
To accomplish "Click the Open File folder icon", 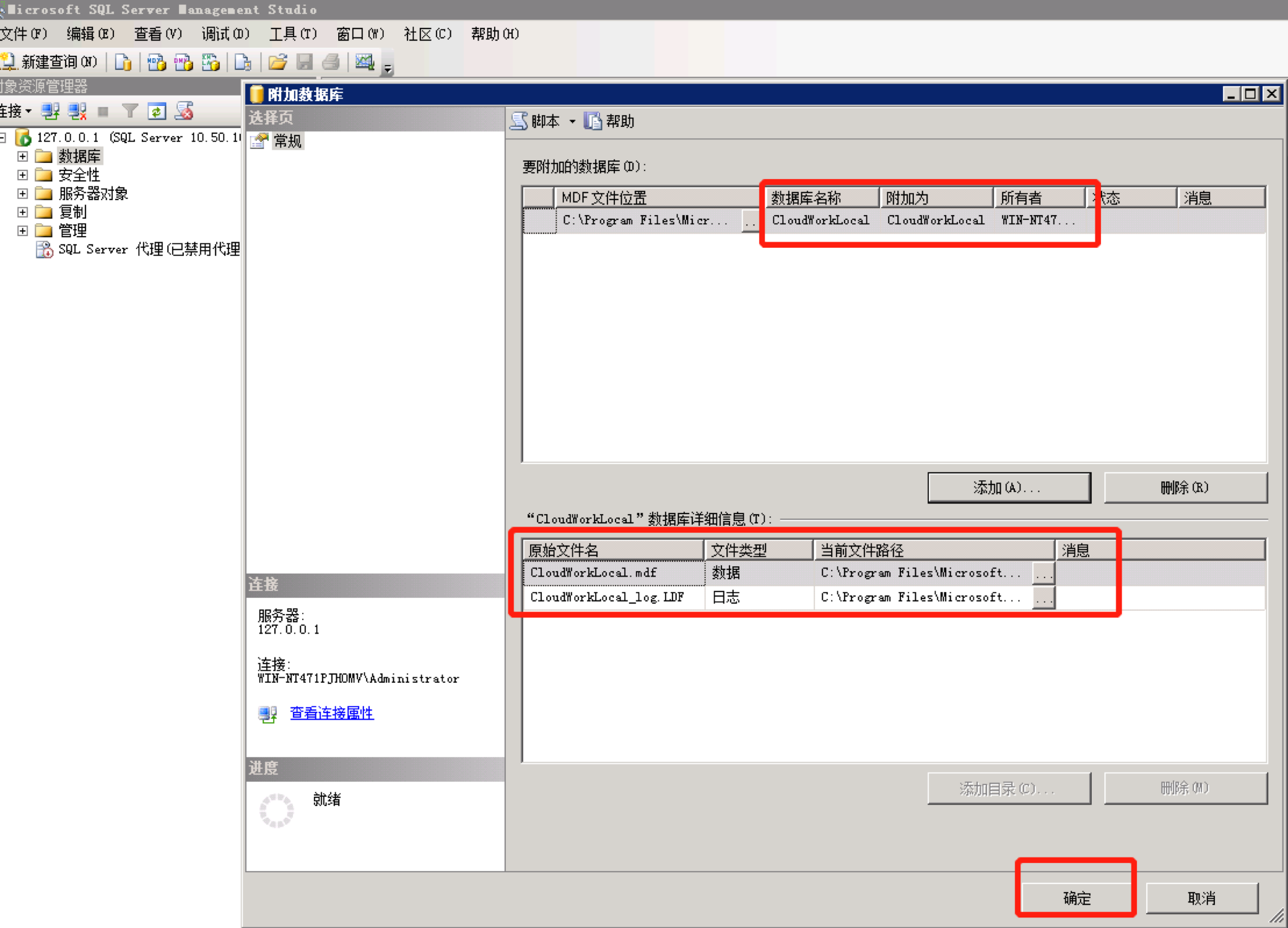I will pyautogui.click(x=277, y=62).
